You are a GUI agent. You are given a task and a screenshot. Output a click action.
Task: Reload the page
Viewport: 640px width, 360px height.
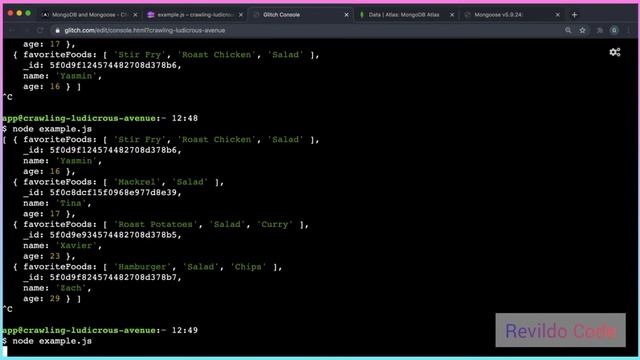coord(40,30)
